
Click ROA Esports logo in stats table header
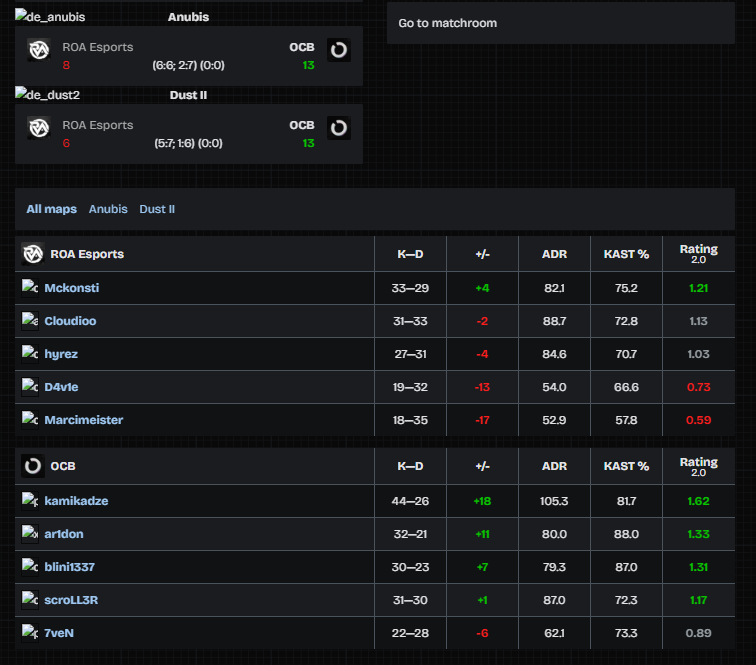pos(33,254)
